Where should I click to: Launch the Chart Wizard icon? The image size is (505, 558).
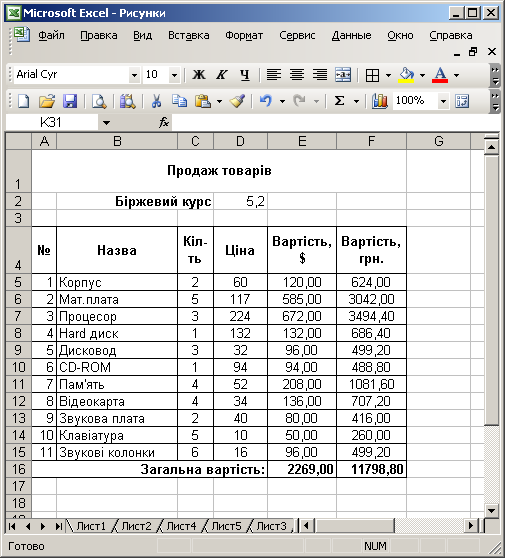(380, 101)
